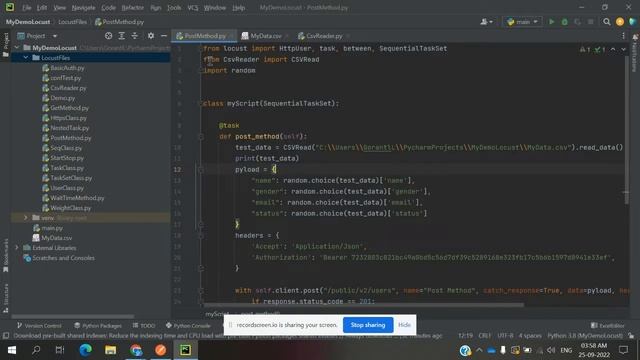
Task: Click the Project panel horizontal scrollbar
Action: pos(73,316)
